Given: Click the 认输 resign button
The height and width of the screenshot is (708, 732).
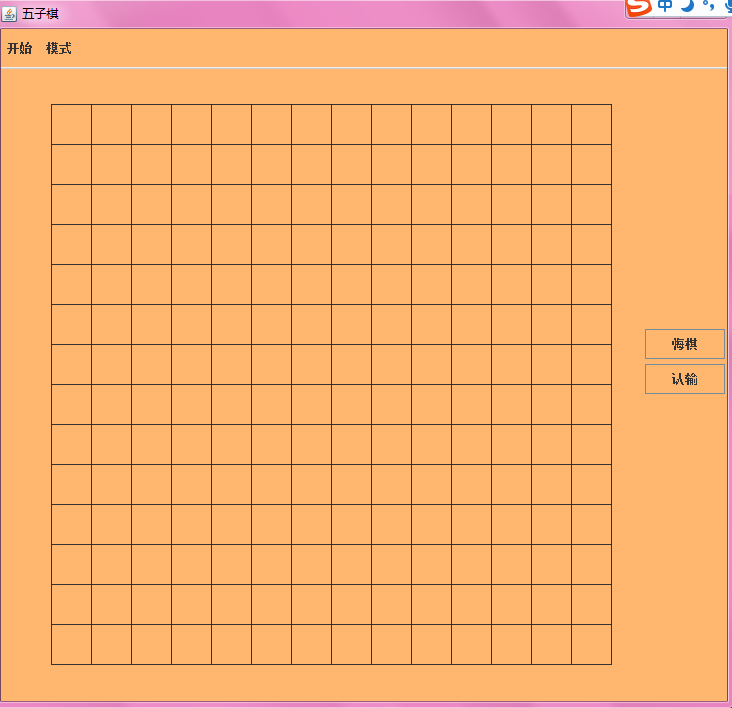Looking at the screenshot, I should [x=685, y=379].
